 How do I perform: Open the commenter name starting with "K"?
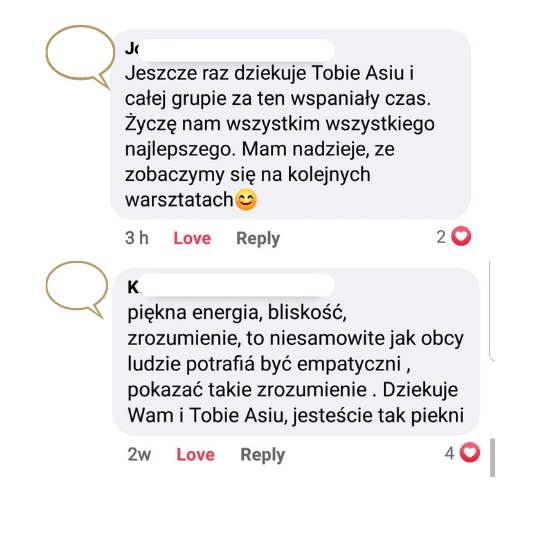(x=133, y=287)
